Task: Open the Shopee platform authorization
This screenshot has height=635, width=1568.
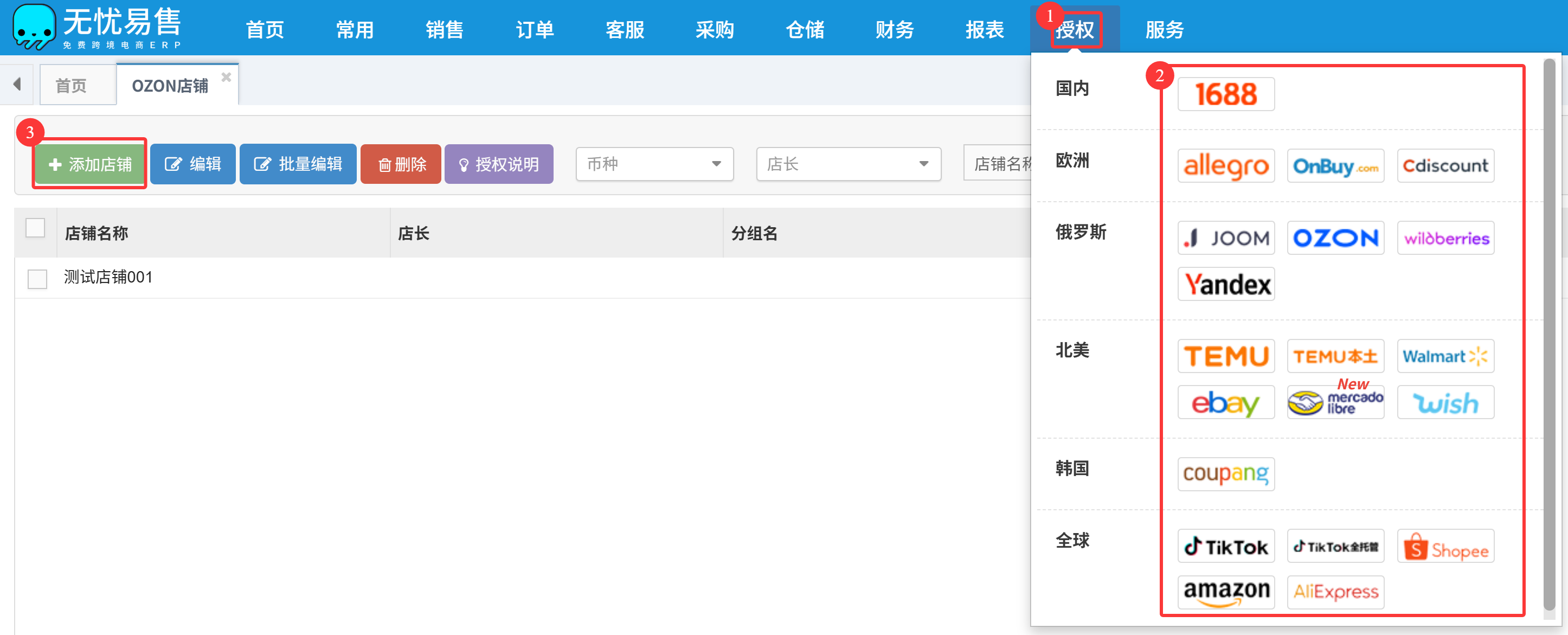Action: [x=1445, y=546]
